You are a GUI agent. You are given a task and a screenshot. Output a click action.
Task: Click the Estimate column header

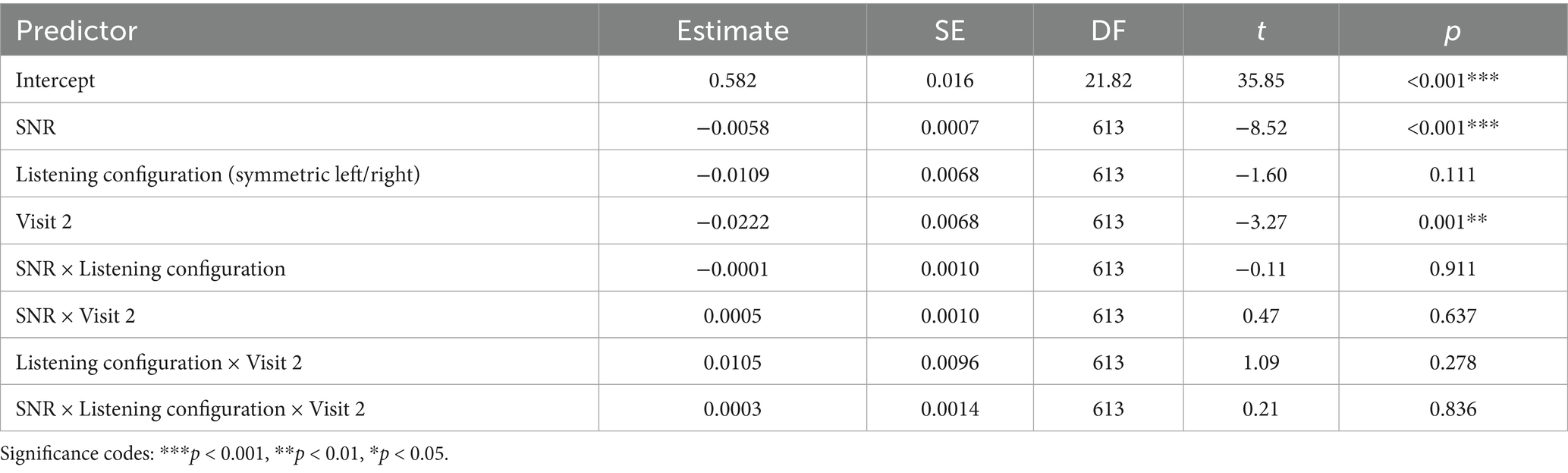[732, 30]
